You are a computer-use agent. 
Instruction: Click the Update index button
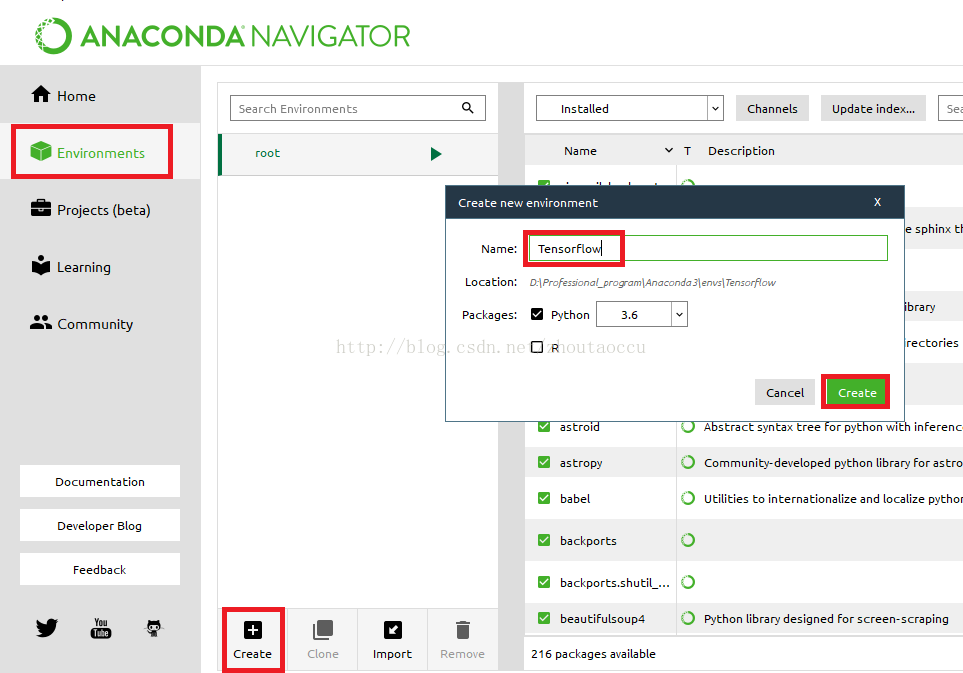[873, 108]
